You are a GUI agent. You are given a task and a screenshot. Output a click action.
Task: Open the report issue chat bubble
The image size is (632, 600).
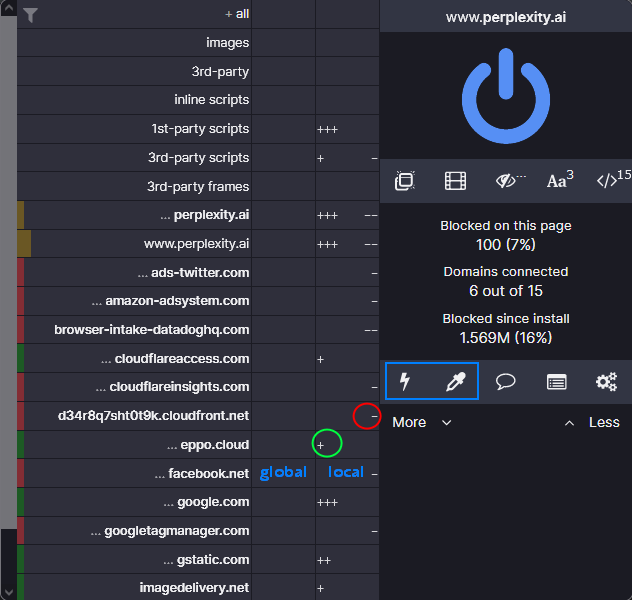(x=505, y=382)
